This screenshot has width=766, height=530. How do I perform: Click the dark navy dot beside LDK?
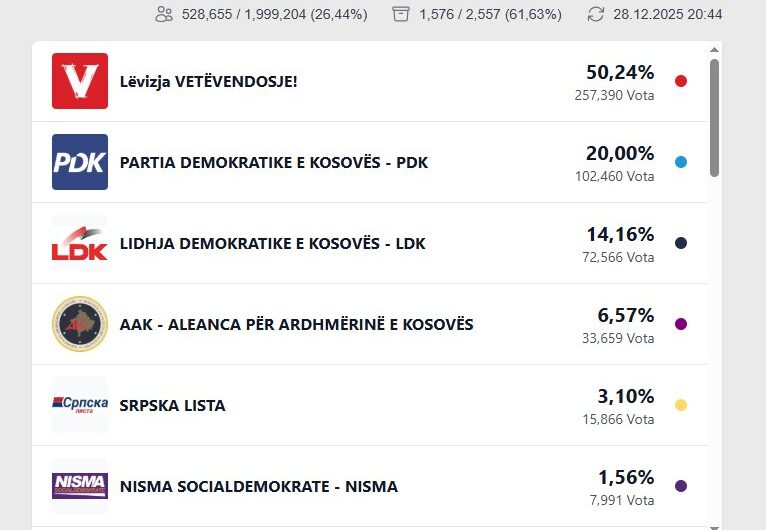681,243
